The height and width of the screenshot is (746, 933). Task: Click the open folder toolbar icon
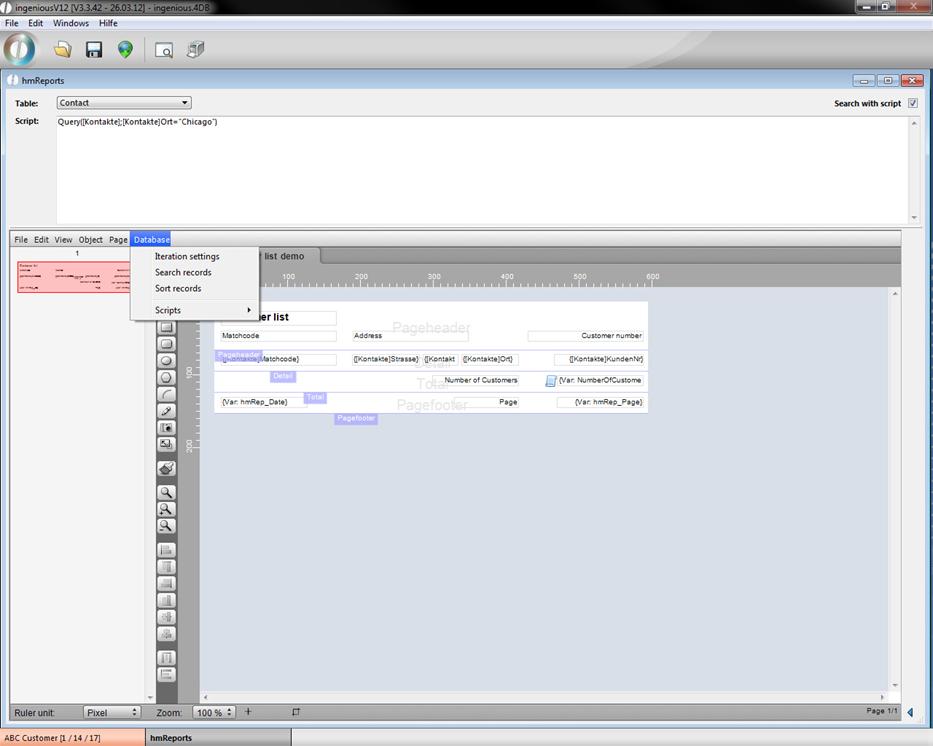(x=63, y=49)
